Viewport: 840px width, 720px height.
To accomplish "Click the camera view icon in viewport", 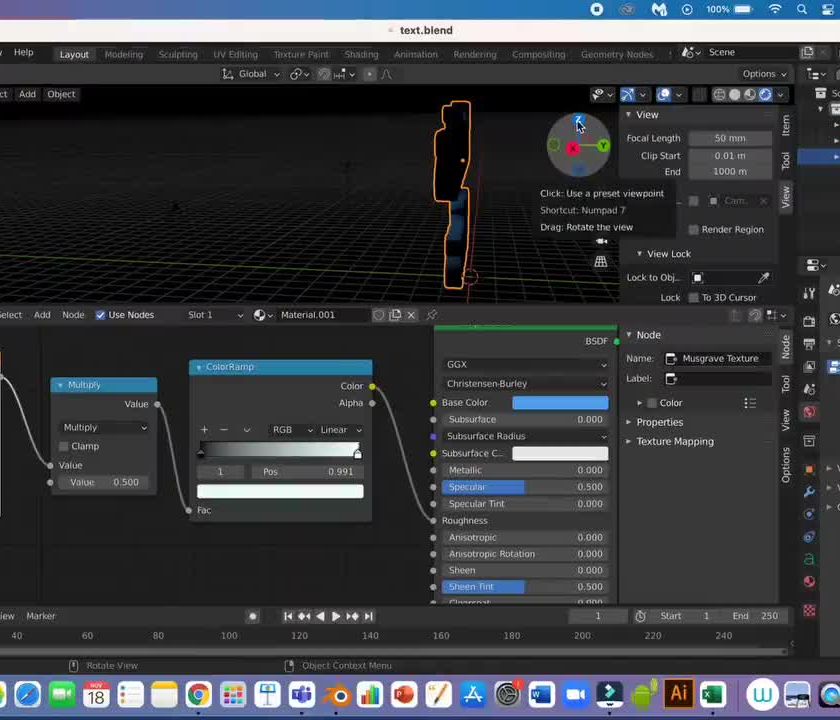I will (601, 241).
